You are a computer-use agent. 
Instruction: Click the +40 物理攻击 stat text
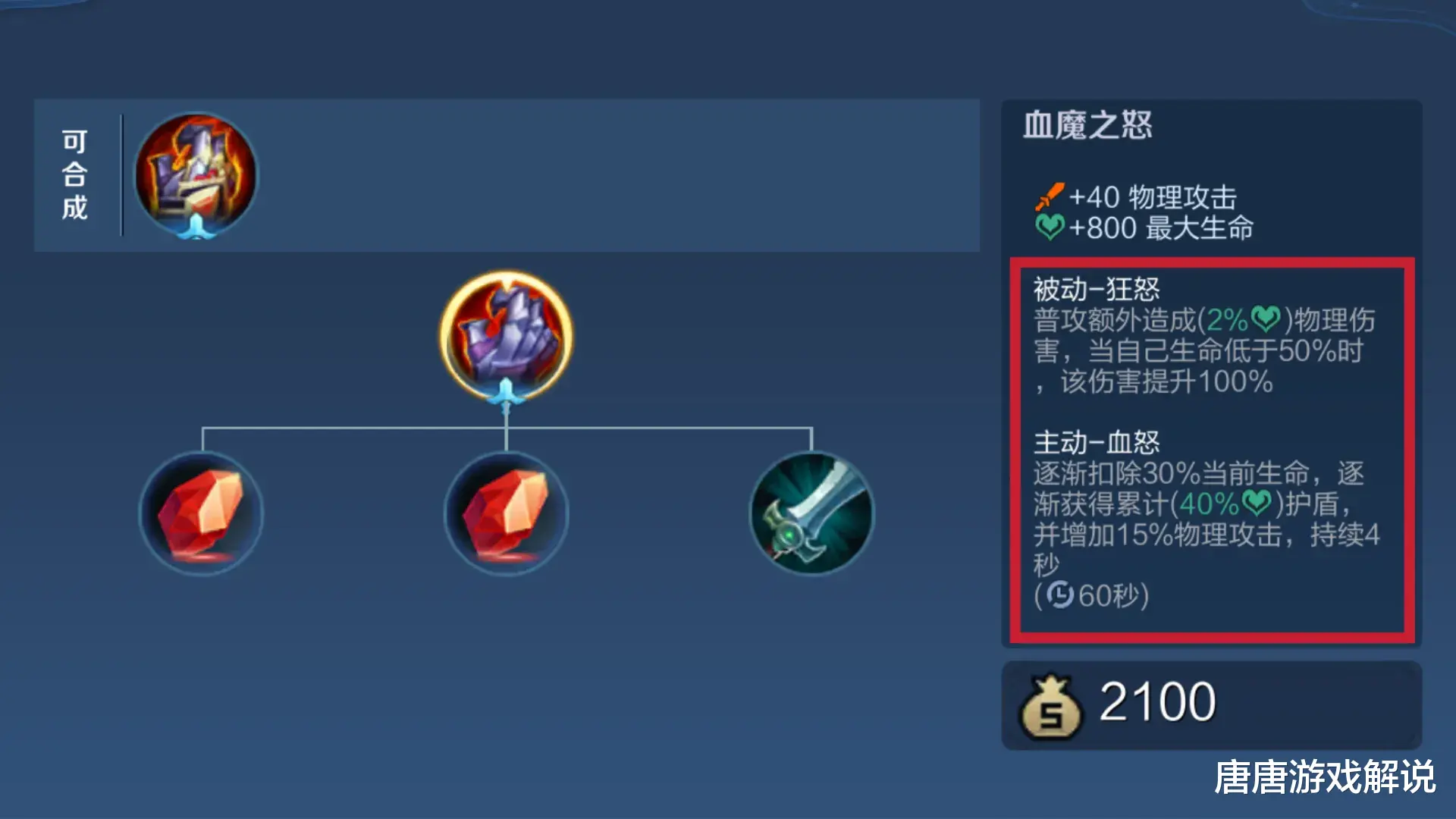coord(1153,197)
